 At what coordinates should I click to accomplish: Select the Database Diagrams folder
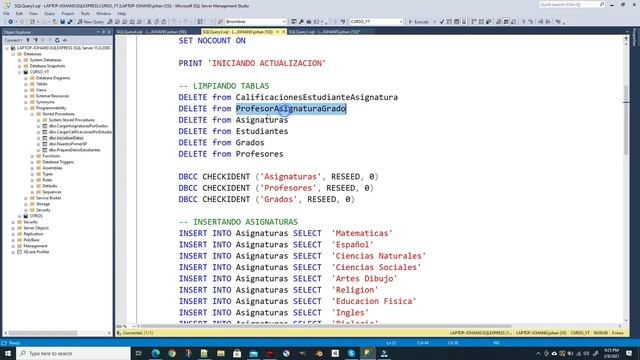[53, 78]
